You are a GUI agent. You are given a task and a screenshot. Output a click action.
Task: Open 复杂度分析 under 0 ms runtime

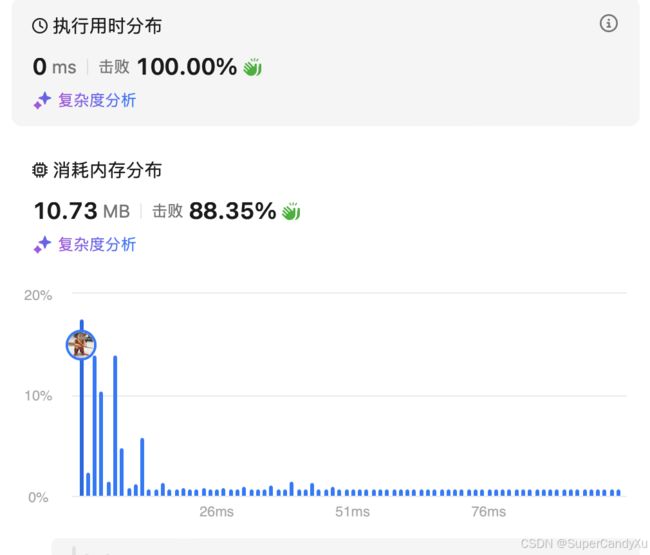pos(97,100)
